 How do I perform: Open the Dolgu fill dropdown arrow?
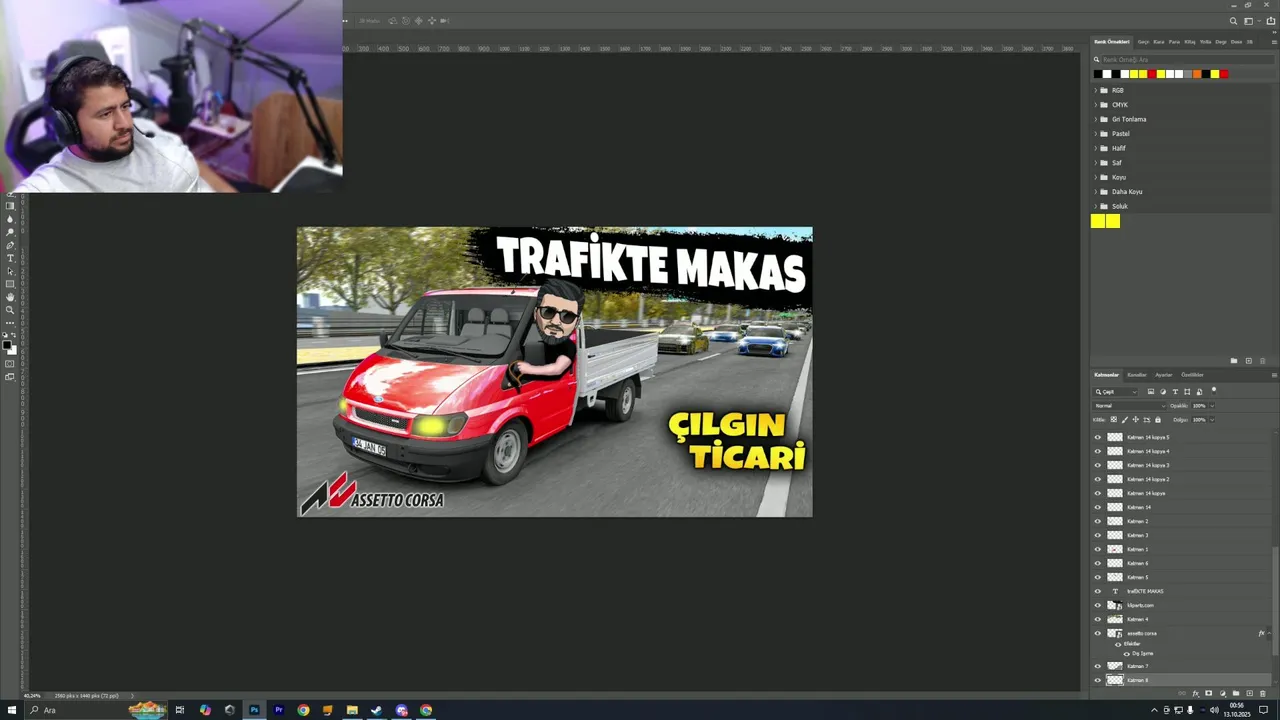pyautogui.click(x=1212, y=420)
